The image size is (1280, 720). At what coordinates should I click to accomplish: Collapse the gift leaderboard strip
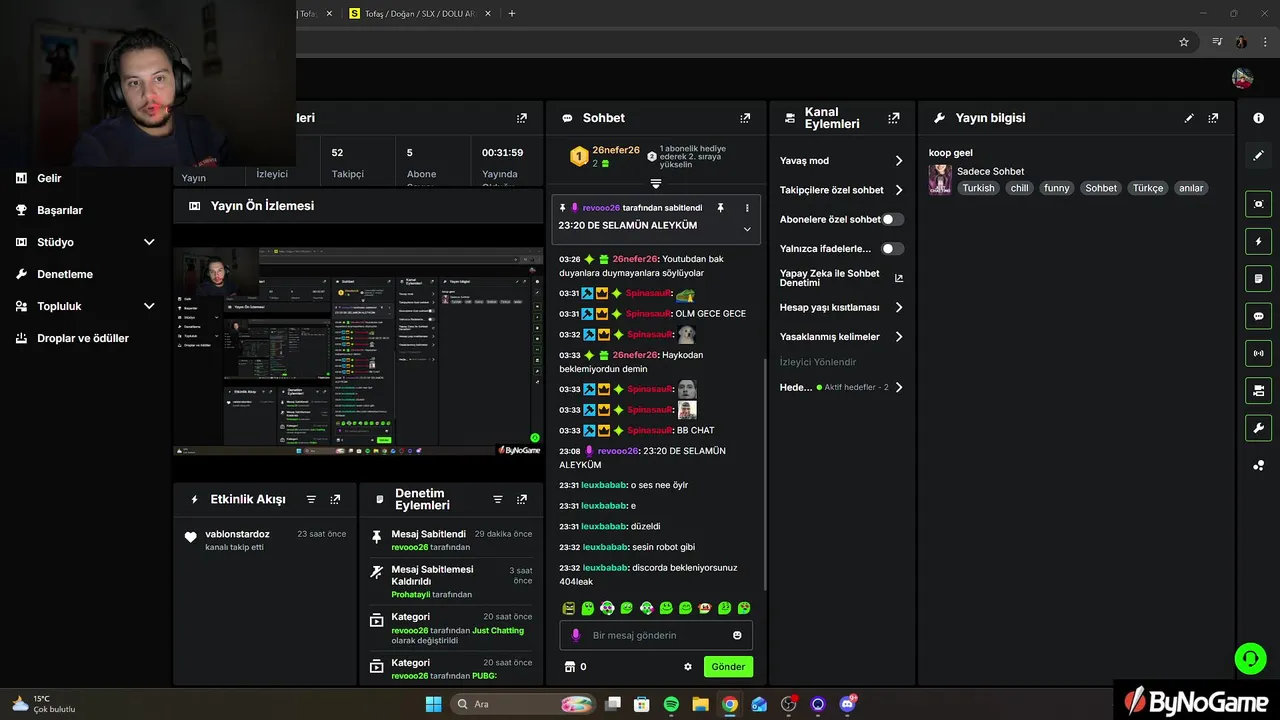656,184
